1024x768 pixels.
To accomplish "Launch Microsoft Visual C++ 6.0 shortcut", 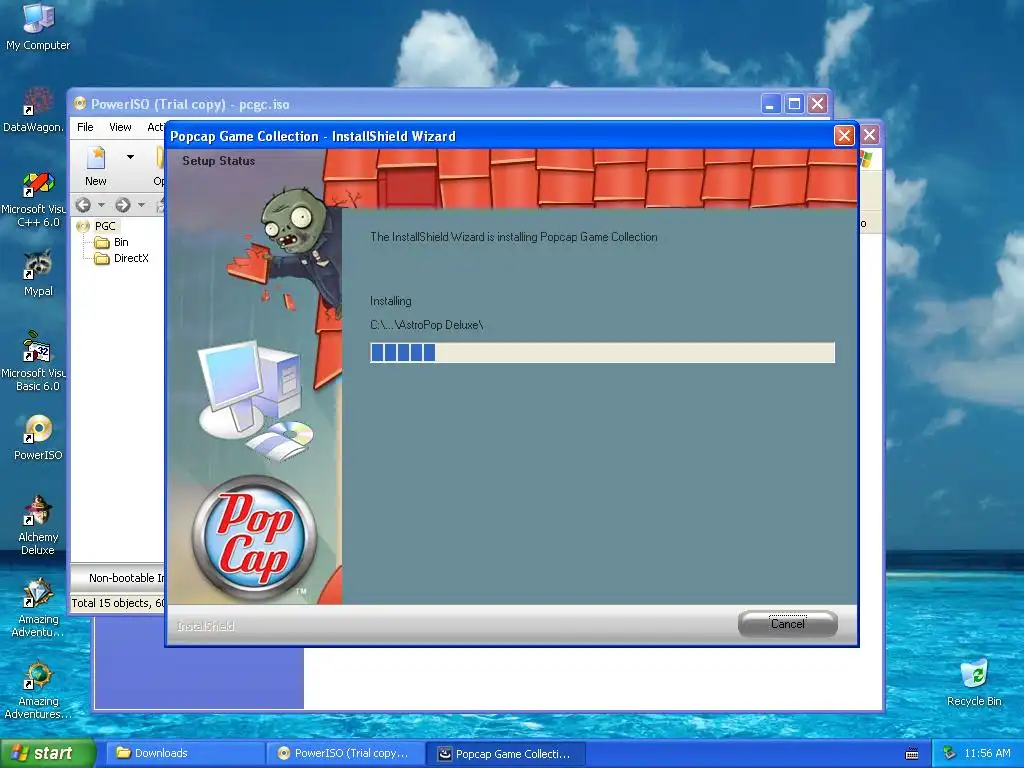I will click(34, 199).
